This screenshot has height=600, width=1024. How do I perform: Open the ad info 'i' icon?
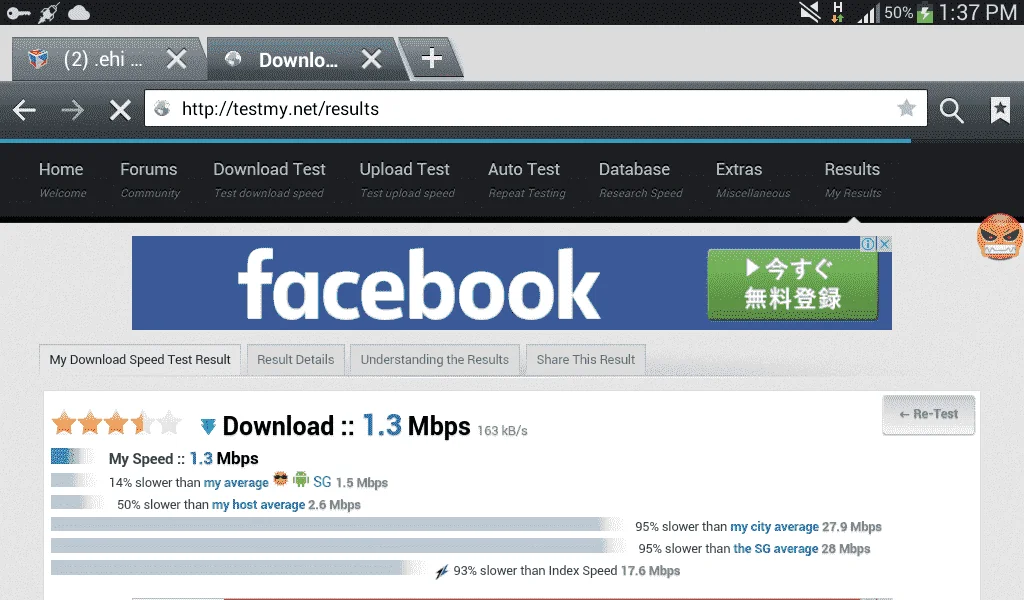(868, 244)
